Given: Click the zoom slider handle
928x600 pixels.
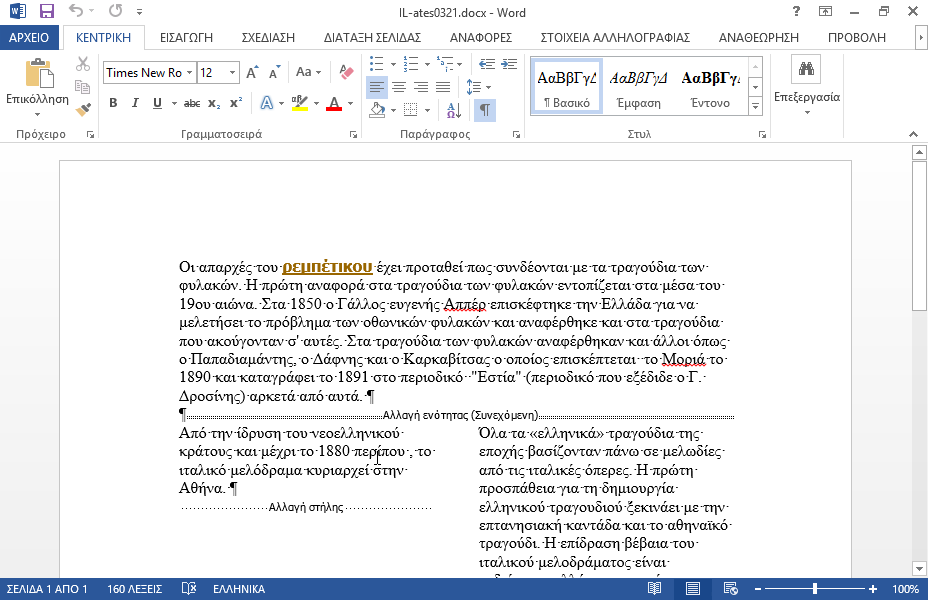Looking at the screenshot, I should [815, 589].
